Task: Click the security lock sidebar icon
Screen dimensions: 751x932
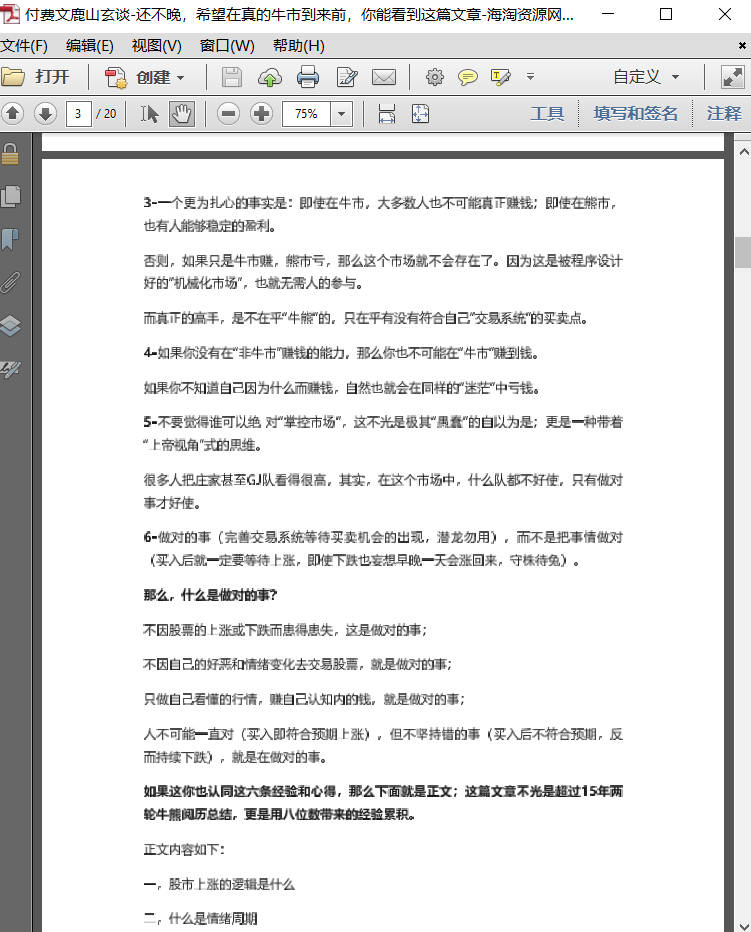Action: 10,153
